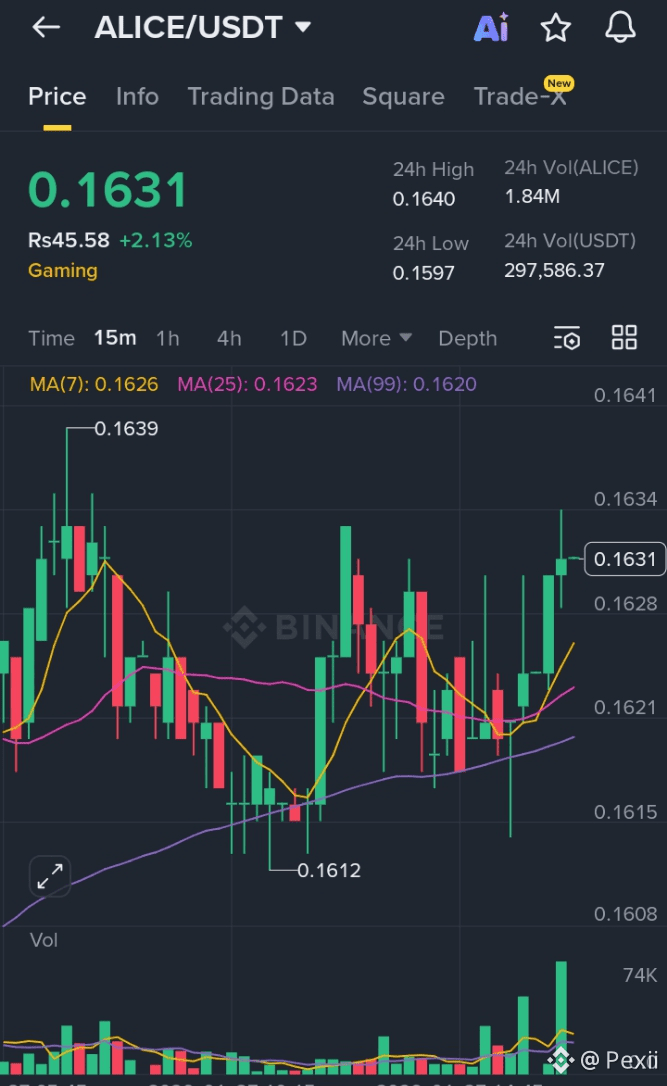Tap the +2.13% change percentage
Image resolution: width=667 pixels, height=1086 pixels.
(156, 240)
